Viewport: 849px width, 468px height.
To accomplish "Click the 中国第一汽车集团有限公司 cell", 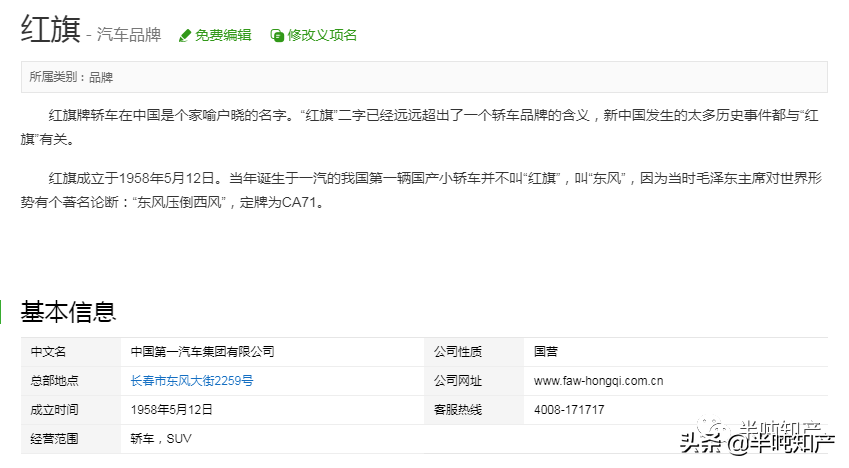I will pyautogui.click(x=272, y=352).
